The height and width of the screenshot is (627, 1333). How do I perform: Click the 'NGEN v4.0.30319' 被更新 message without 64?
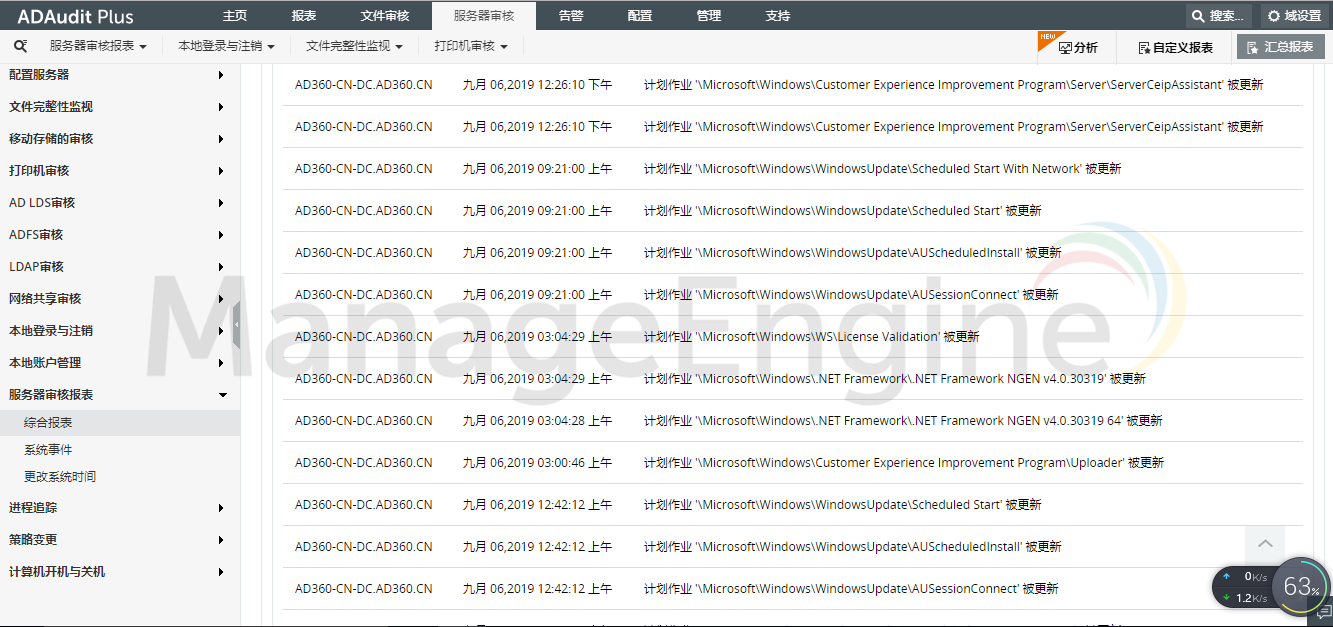point(894,379)
